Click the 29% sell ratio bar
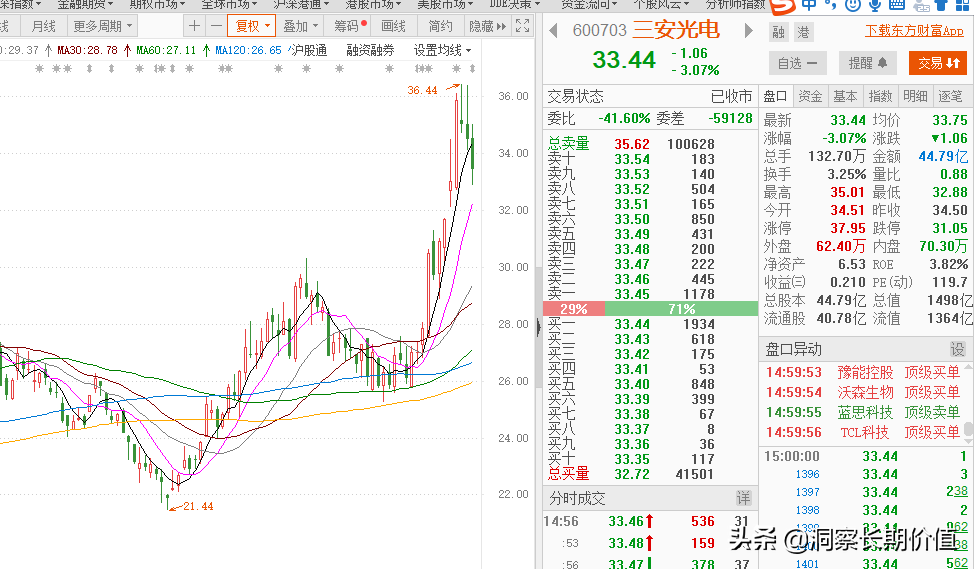Image resolution: width=974 pixels, height=569 pixels. tap(573, 309)
